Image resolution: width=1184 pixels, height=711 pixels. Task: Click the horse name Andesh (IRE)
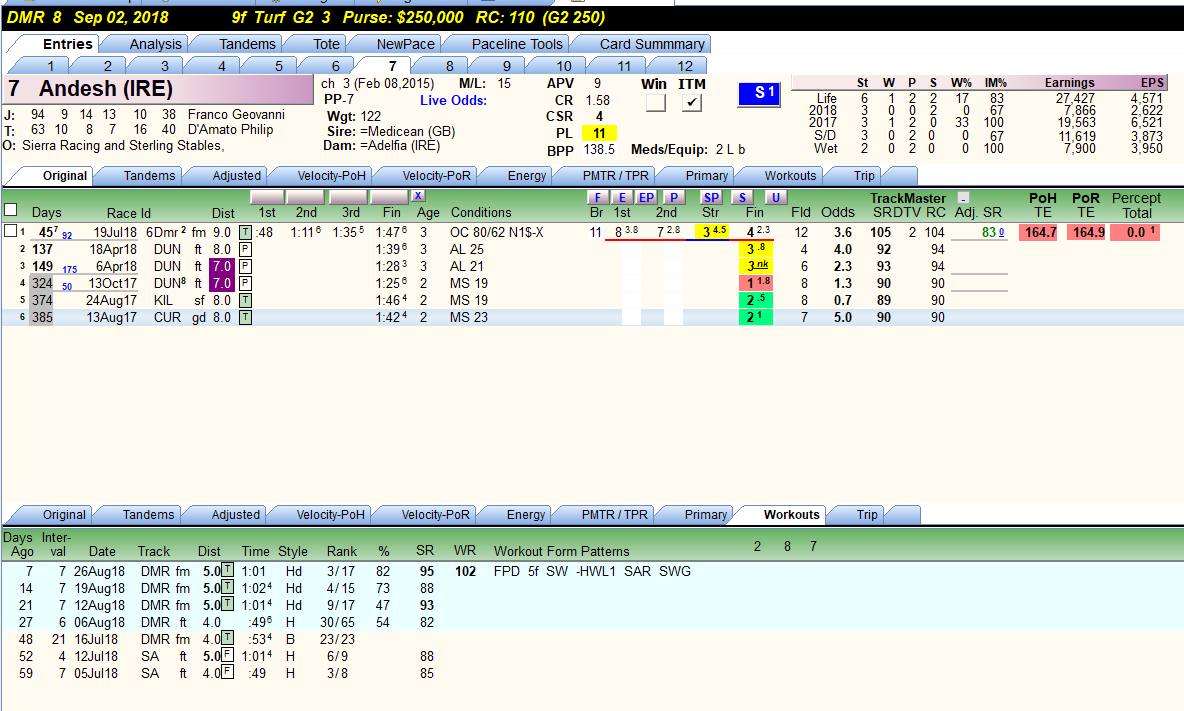tap(106, 89)
